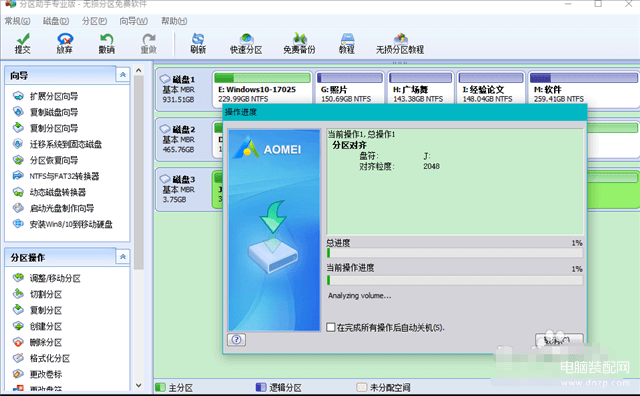Click the 刷新 (Refresh) toolbar icon
The width and height of the screenshot is (640, 396).
tap(198, 44)
